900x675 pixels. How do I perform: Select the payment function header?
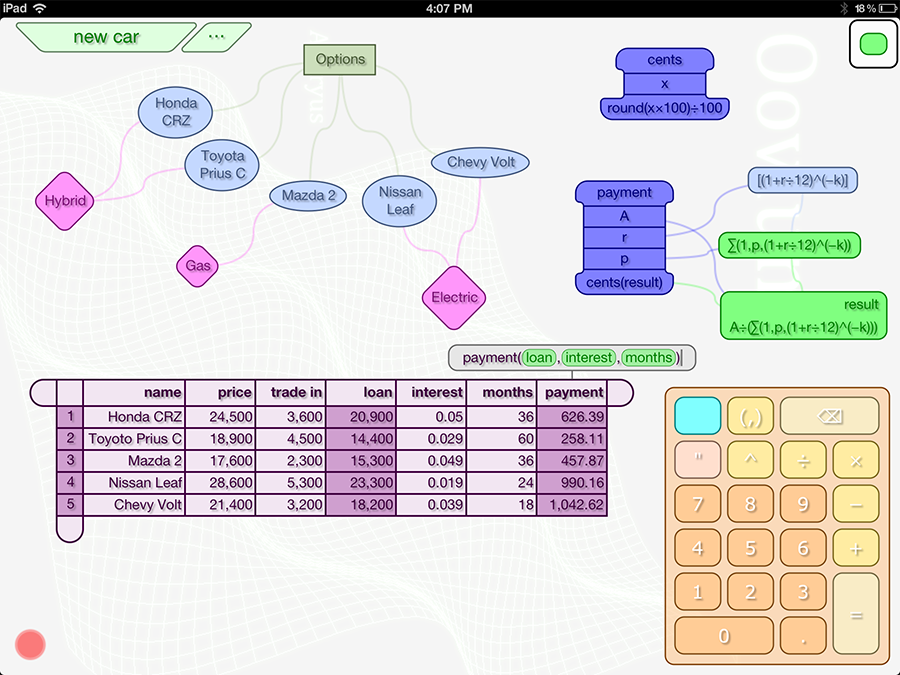(x=624, y=193)
